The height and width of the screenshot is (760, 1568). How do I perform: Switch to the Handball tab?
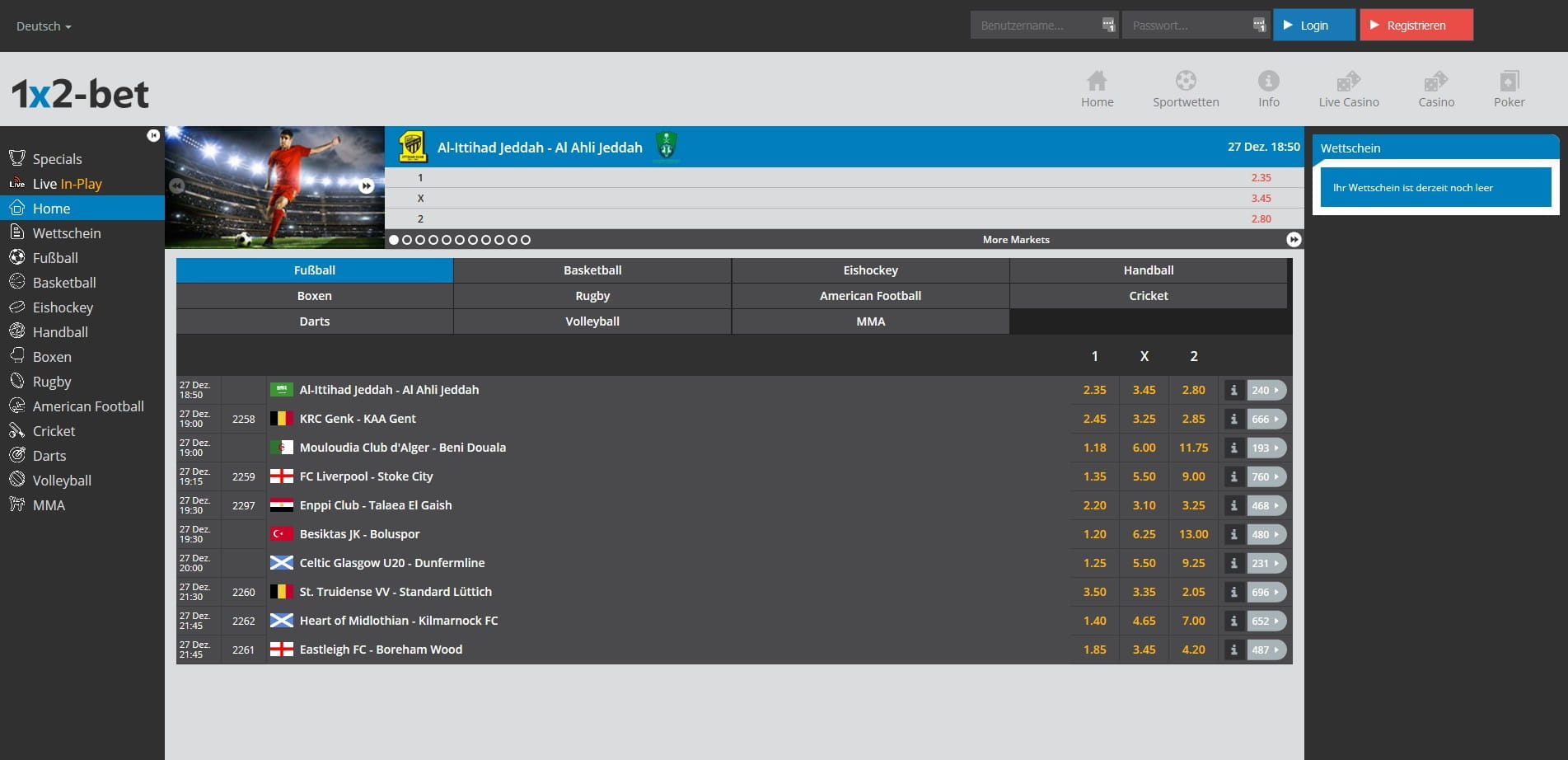click(1149, 270)
